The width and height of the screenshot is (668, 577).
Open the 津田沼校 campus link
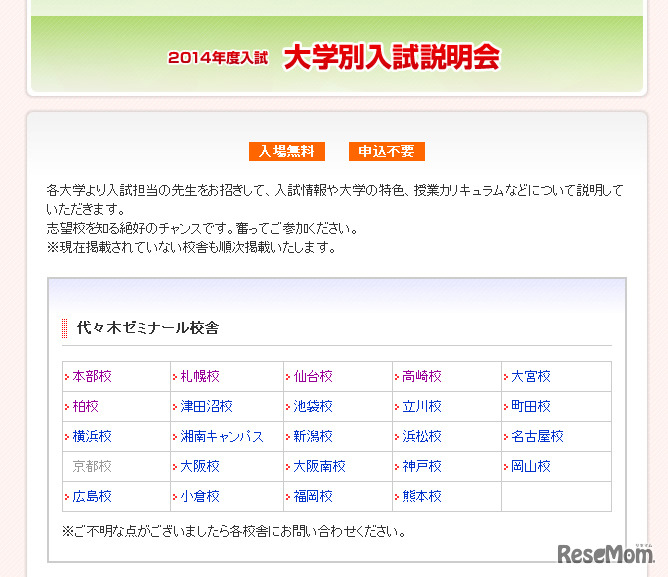[x=206, y=406]
